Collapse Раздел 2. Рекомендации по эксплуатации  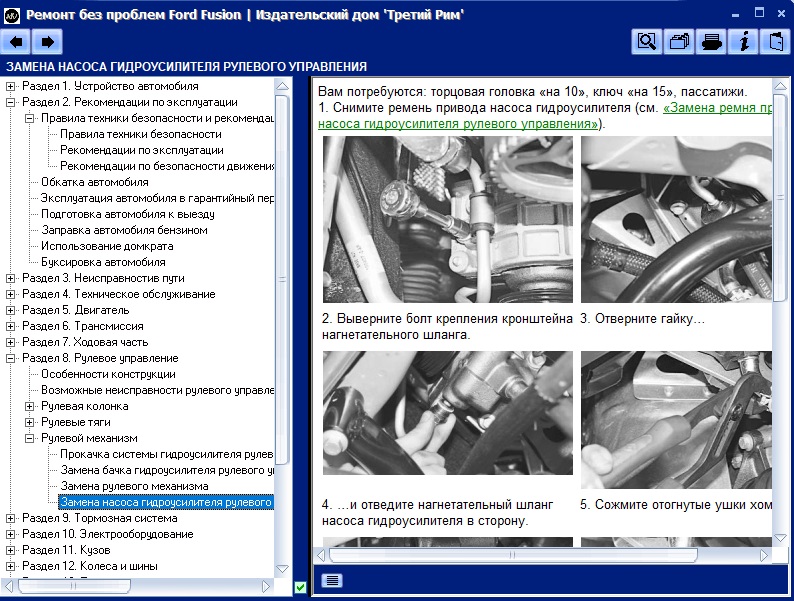(10, 102)
